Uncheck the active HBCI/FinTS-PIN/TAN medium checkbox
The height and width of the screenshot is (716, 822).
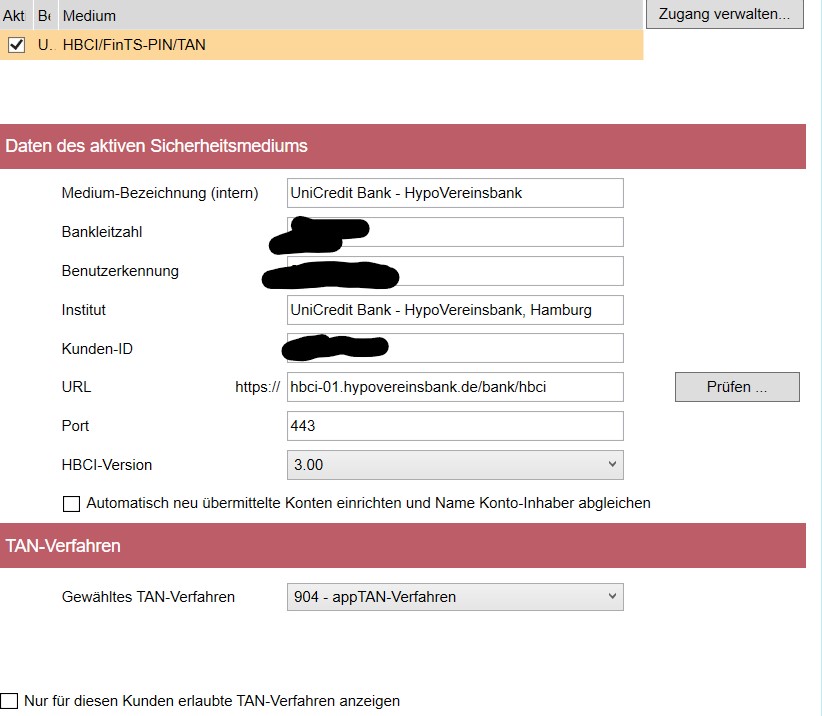[x=16, y=45]
